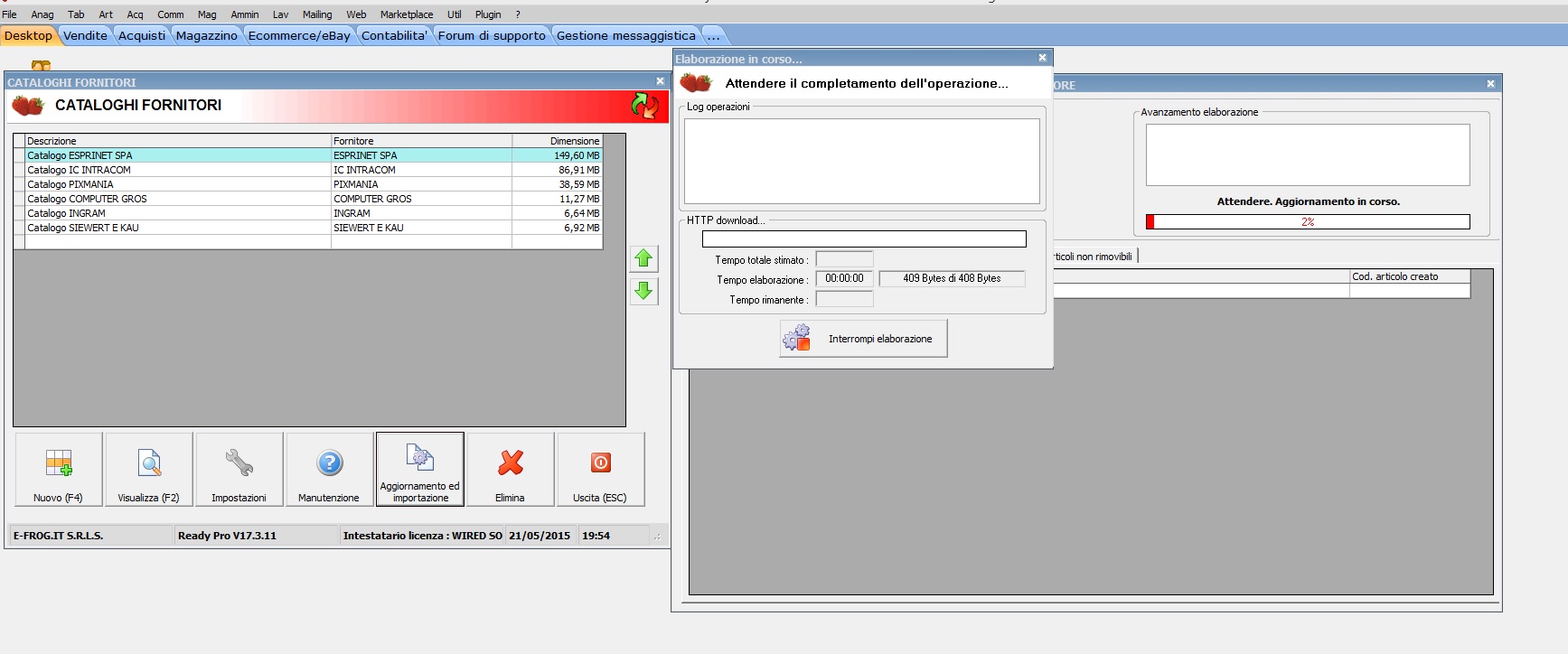Open the File menu

(x=10, y=14)
